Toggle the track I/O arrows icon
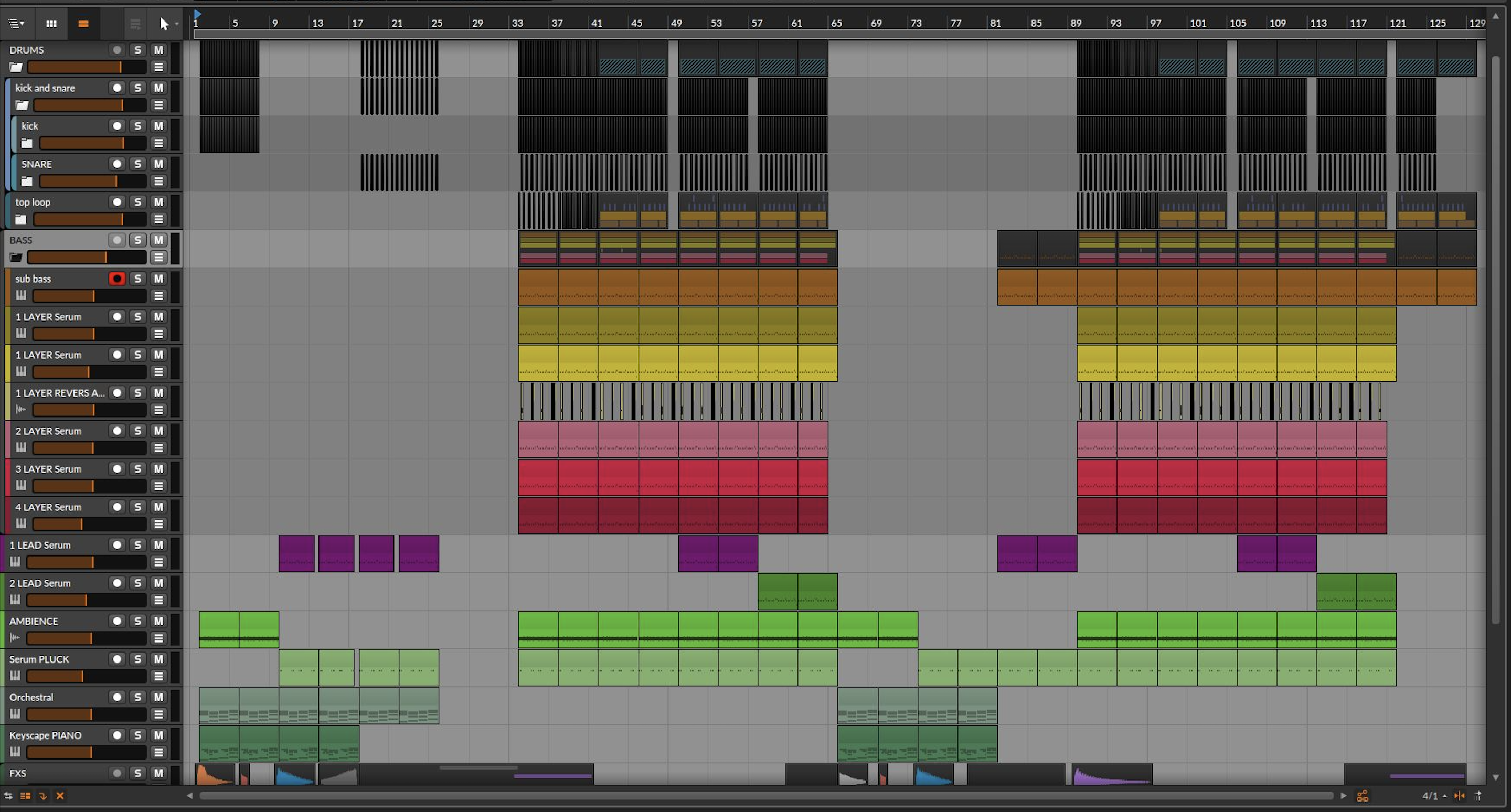The height and width of the screenshot is (812, 1511). coord(8,796)
